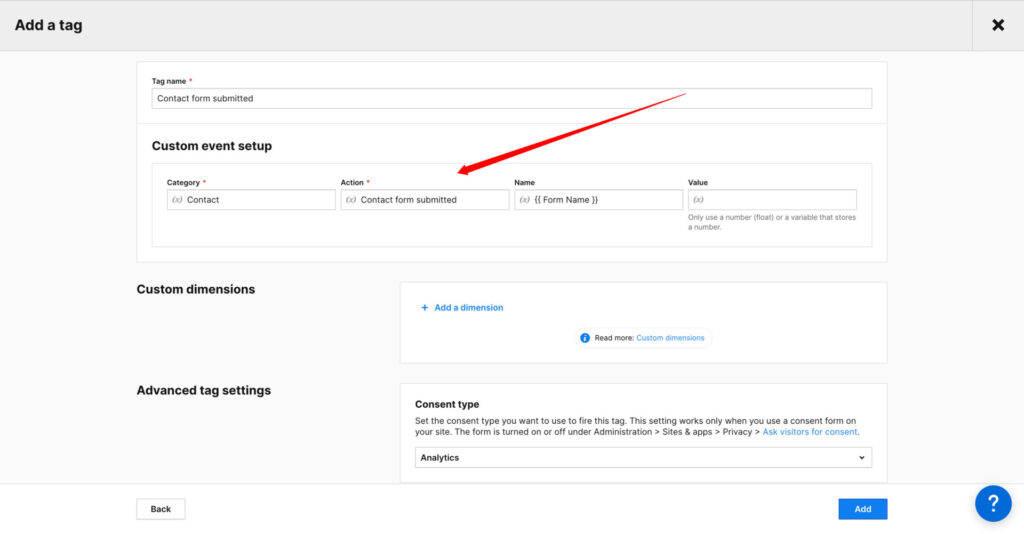The image size is (1024, 534).
Task: Click the Add a dimension link
Action: click(468, 308)
